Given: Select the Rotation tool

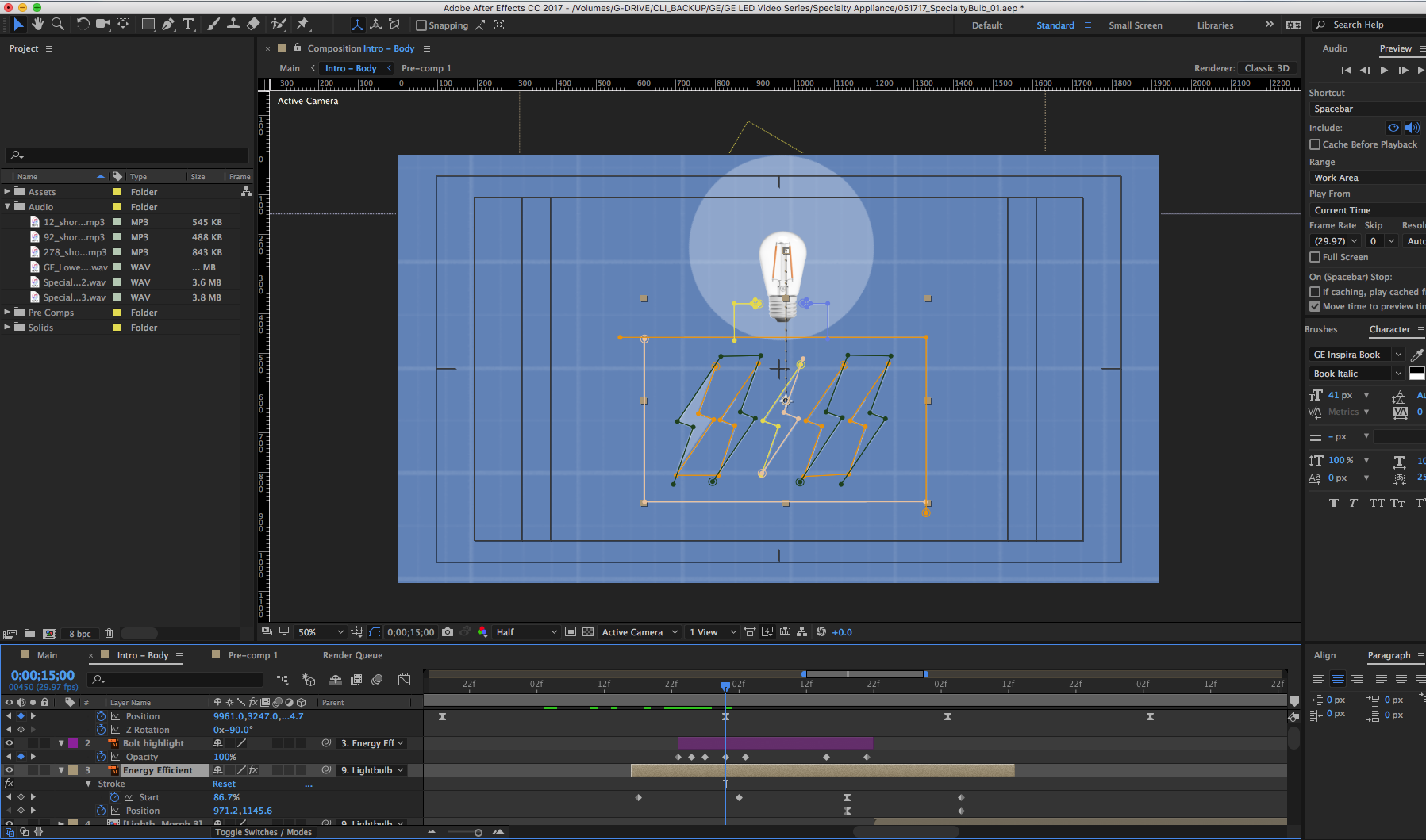Looking at the screenshot, I should [x=83, y=25].
